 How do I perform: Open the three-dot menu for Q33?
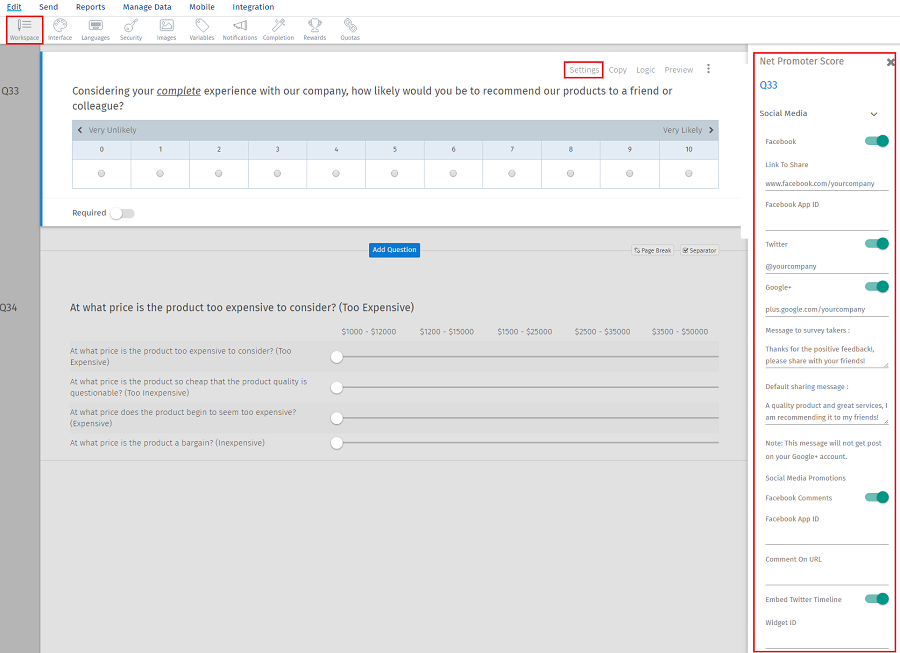[x=708, y=67]
